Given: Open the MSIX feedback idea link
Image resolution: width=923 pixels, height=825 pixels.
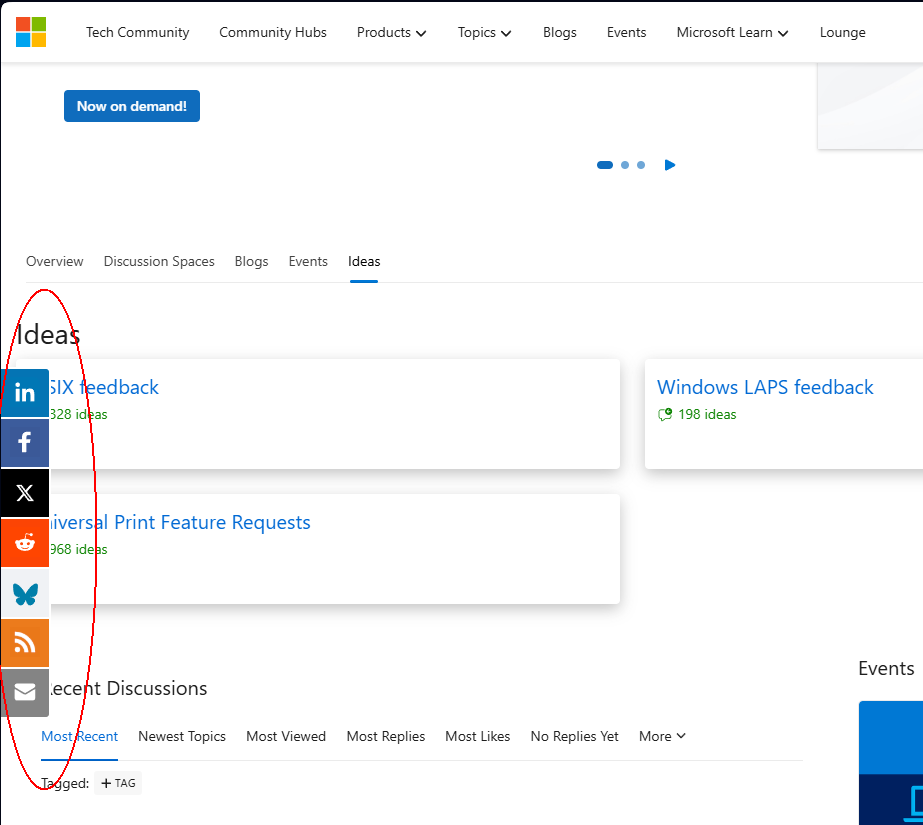Looking at the screenshot, I should (x=104, y=387).
